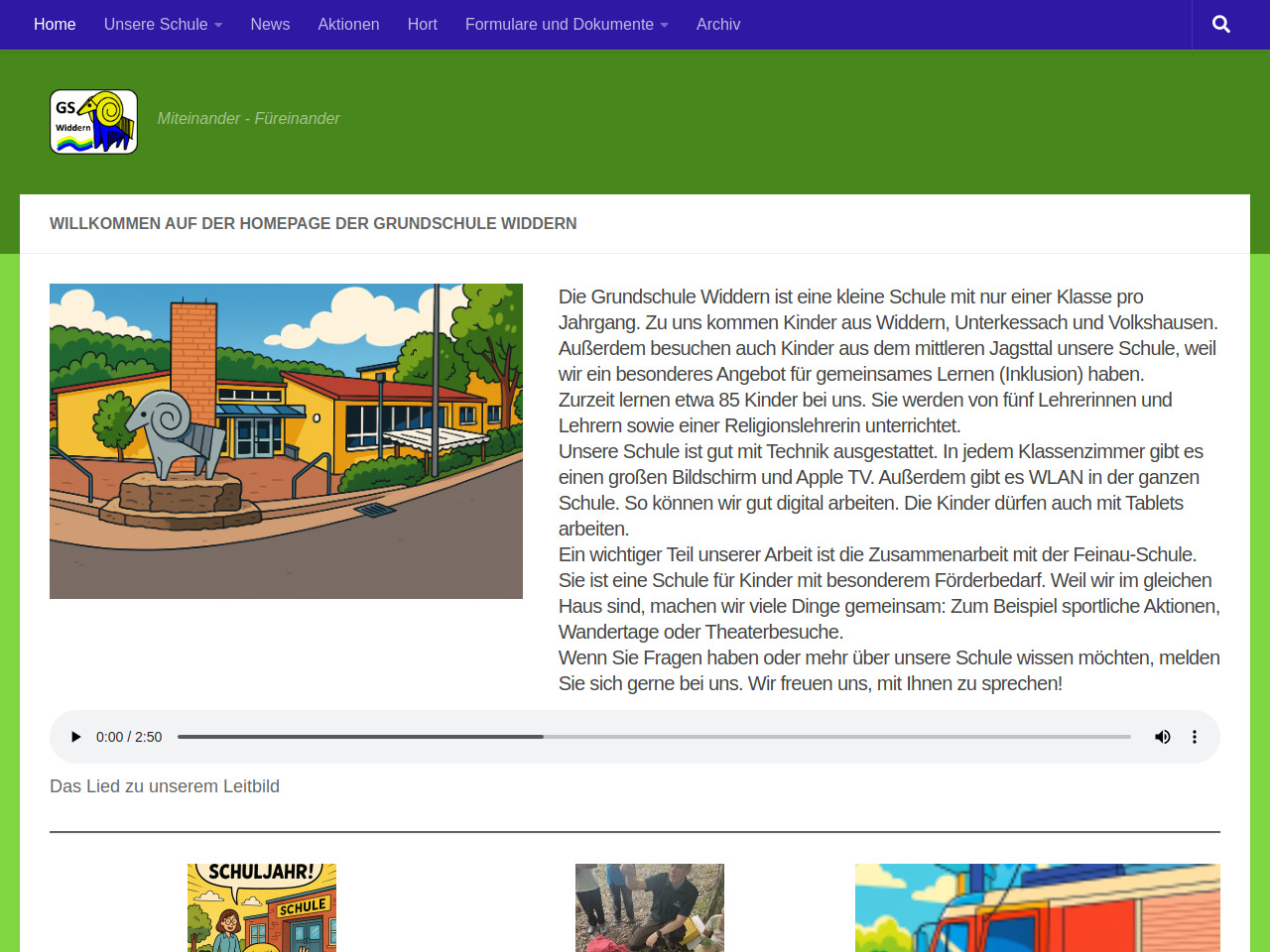Navigate to the Hort page
The image size is (1270, 952).
[x=422, y=25]
